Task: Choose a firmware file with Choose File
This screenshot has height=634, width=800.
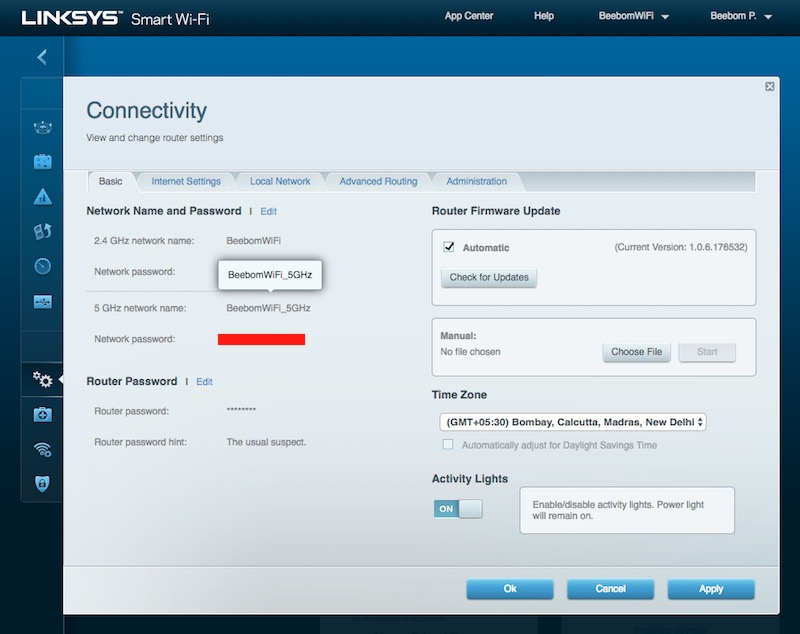Action: point(636,352)
